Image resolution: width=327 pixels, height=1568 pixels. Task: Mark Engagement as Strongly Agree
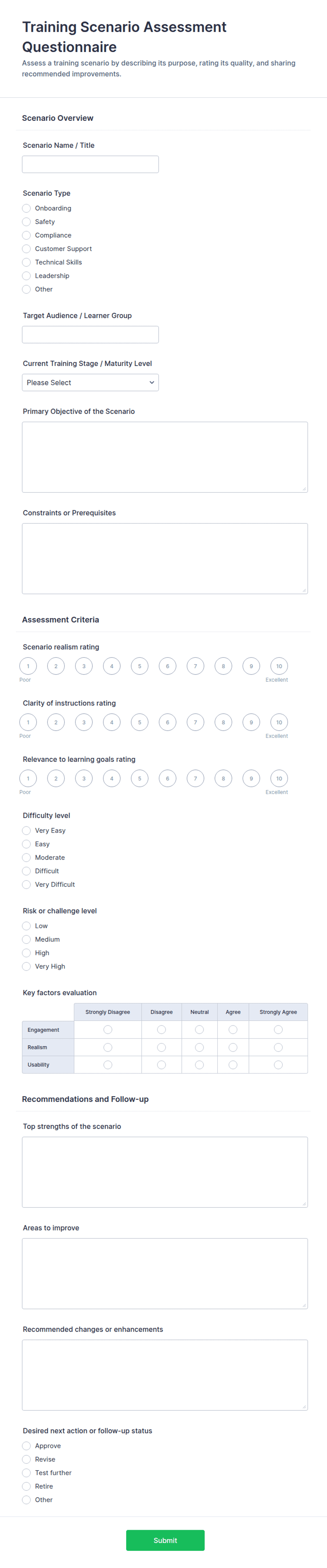pyautogui.click(x=278, y=1029)
